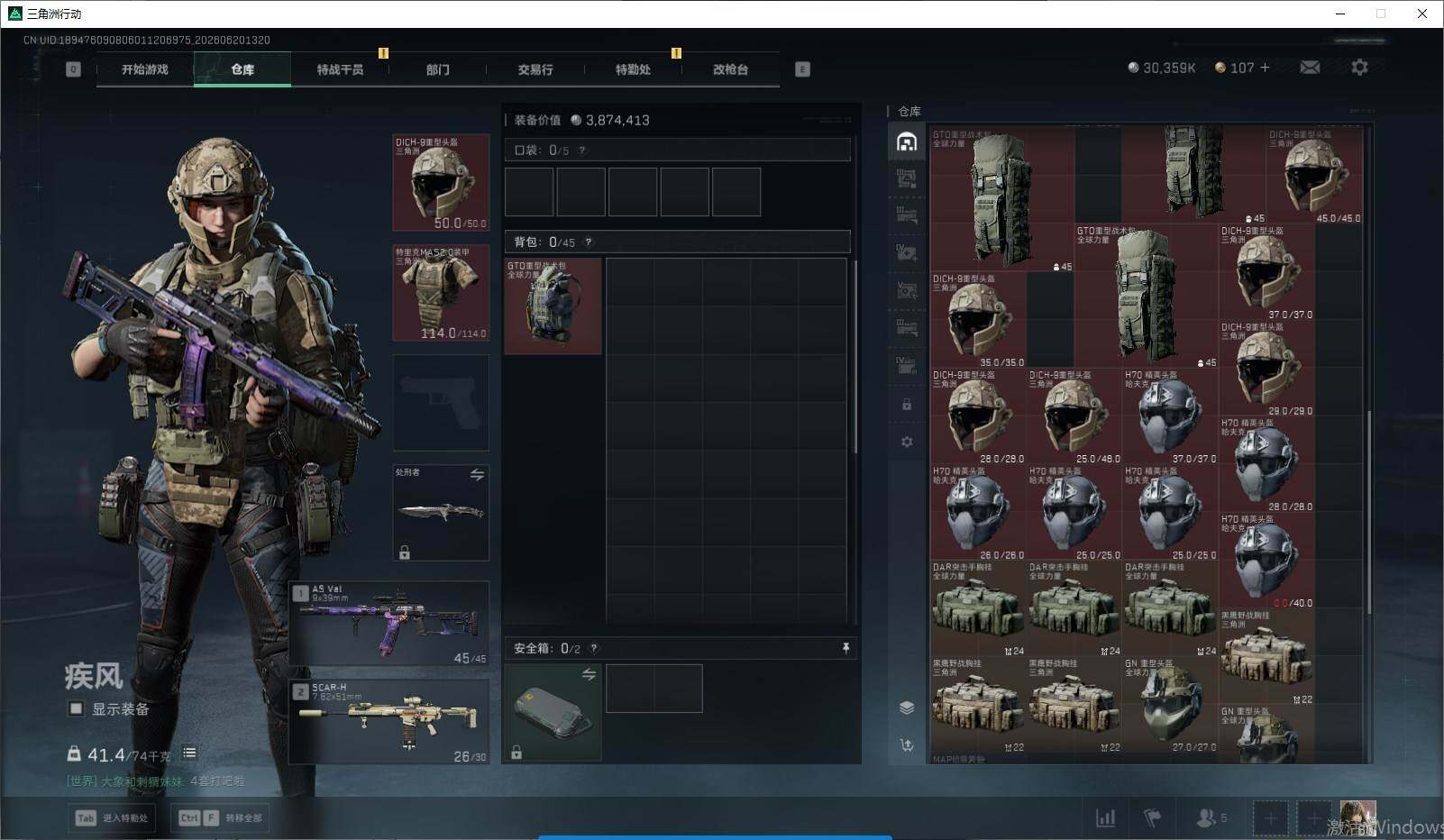Open the mail envelope icon
1444x840 pixels.
coord(1310,68)
